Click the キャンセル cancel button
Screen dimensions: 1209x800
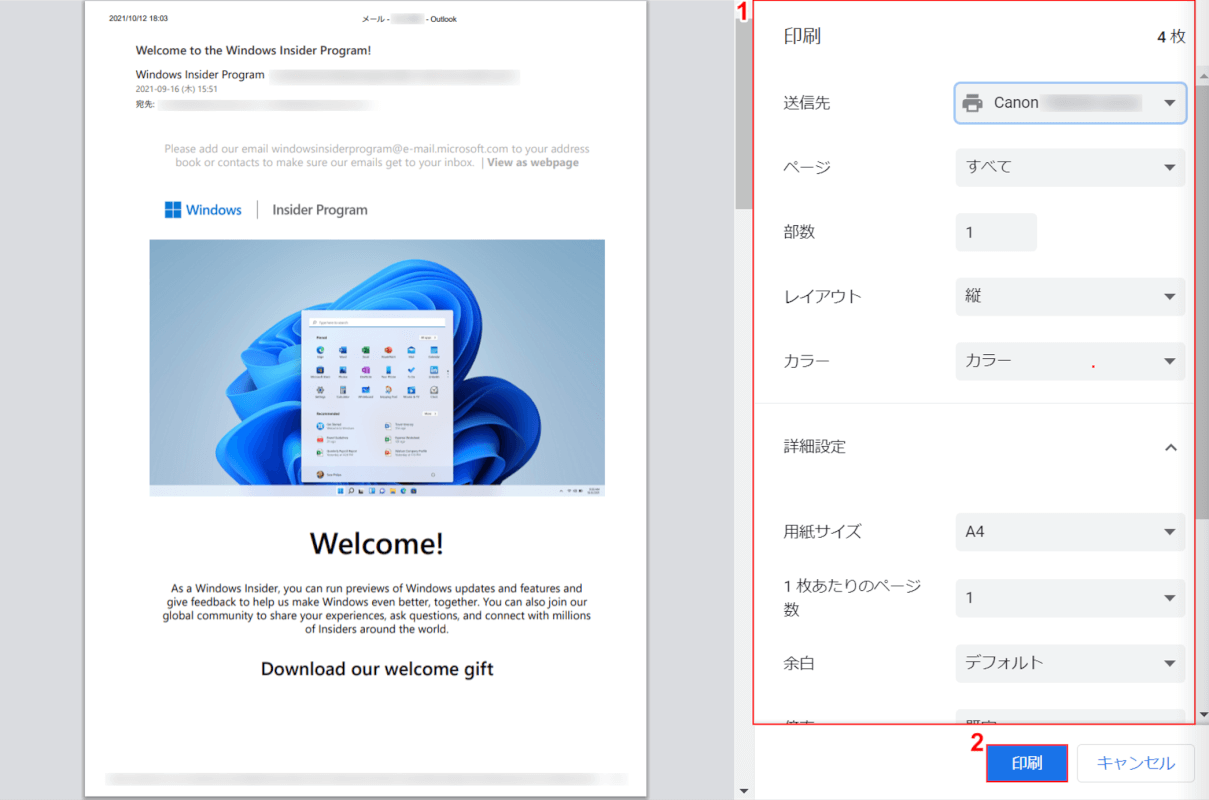coord(1136,763)
